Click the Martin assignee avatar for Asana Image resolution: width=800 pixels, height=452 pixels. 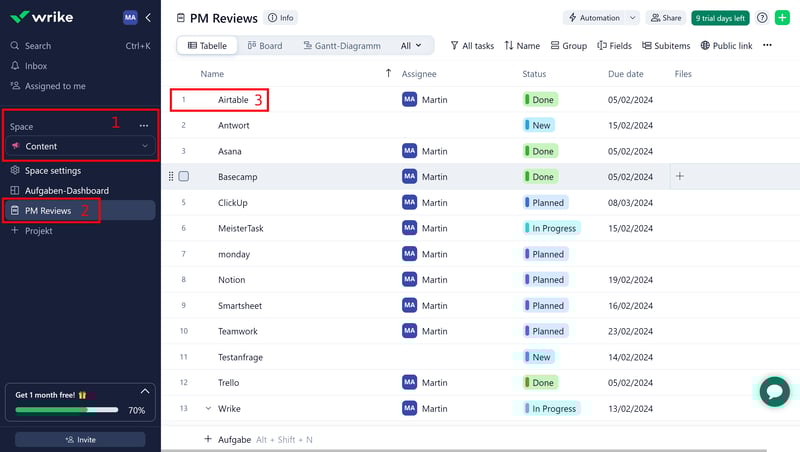point(409,151)
